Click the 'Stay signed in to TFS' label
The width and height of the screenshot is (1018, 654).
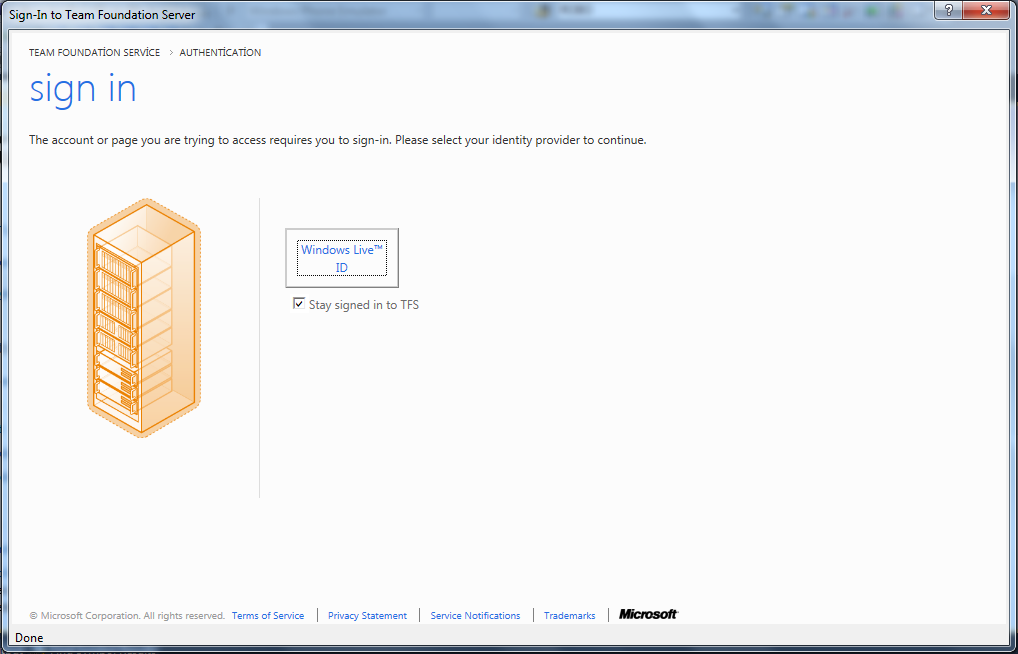pyautogui.click(x=364, y=305)
